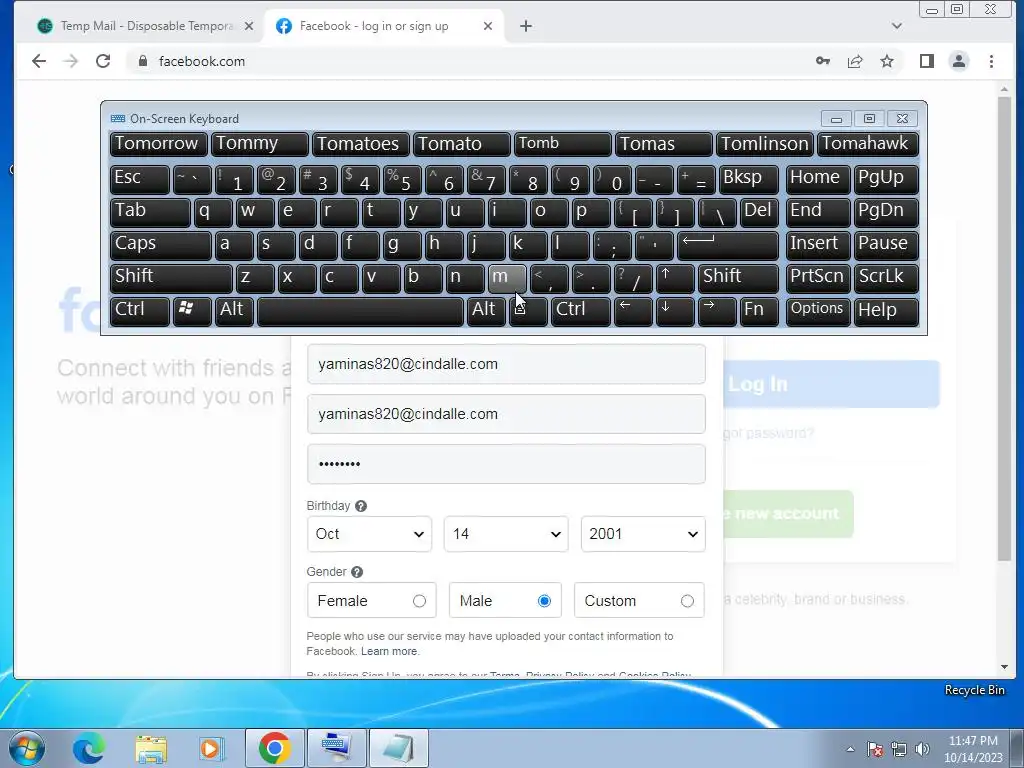Click the Tab key on keyboard
This screenshot has height=768, width=1024.
pyautogui.click(x=150, y=212)
